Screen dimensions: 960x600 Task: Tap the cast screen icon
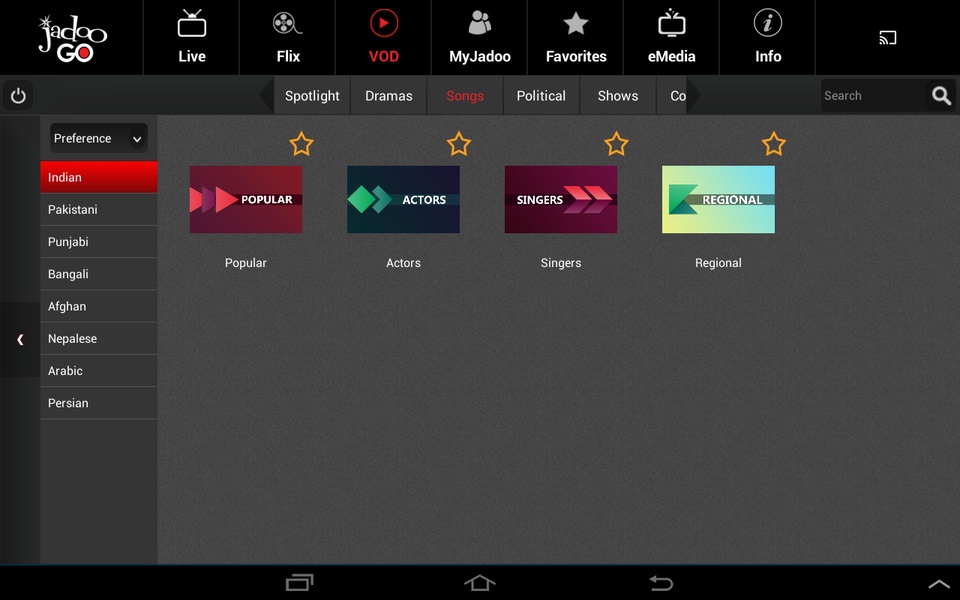click(888, 38)
